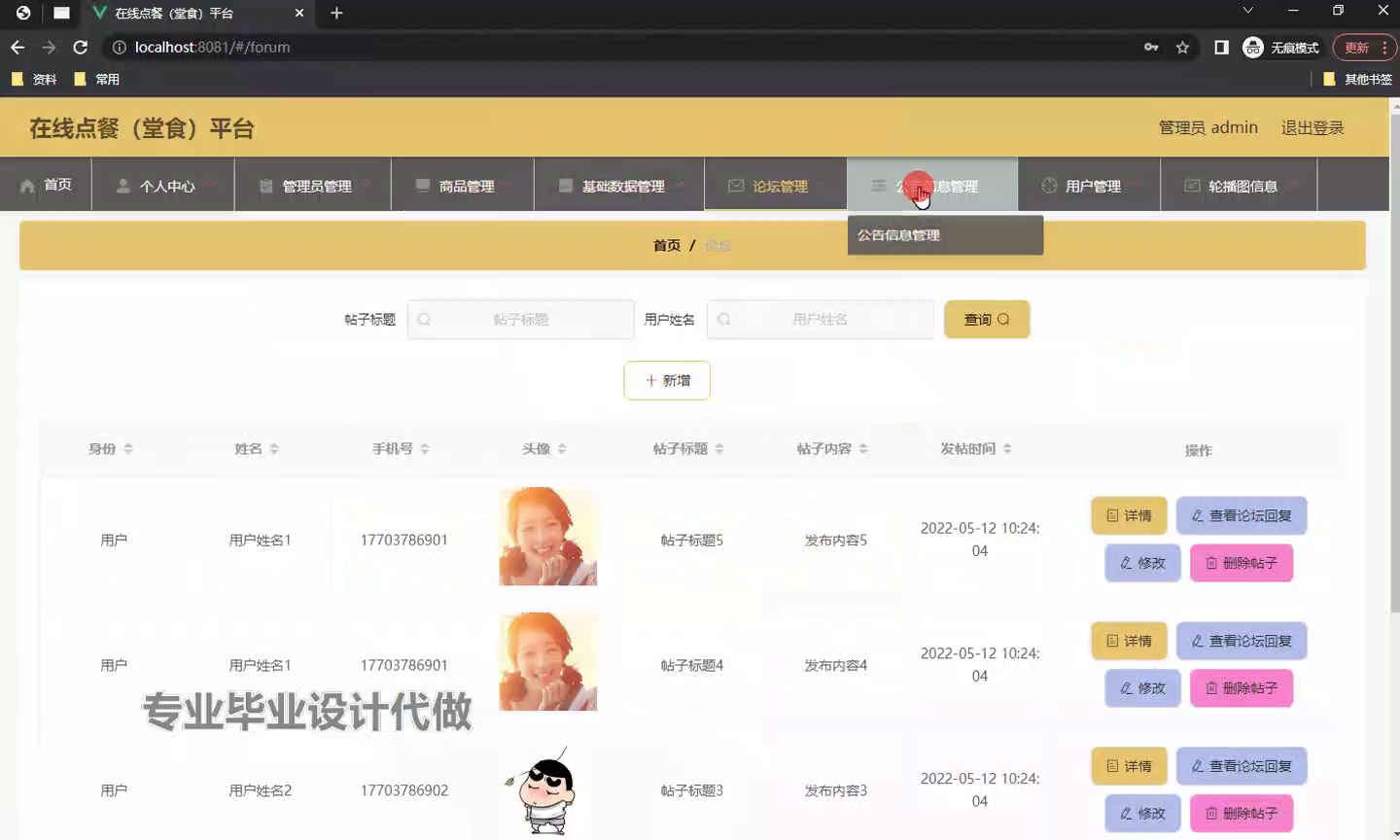Open the browser three-dot menu

pyautogui.click(x=1384, y=47)
